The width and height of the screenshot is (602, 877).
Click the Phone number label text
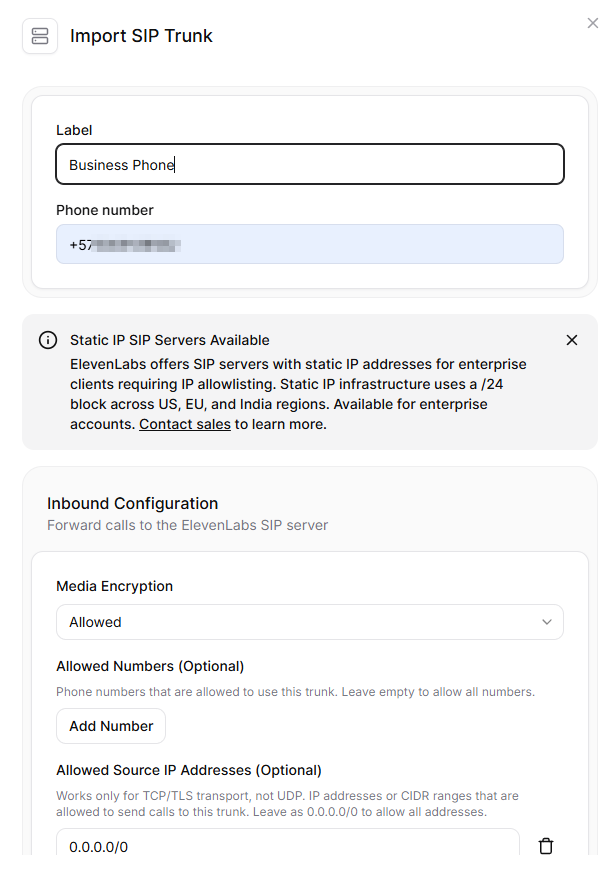click(104, 210)
